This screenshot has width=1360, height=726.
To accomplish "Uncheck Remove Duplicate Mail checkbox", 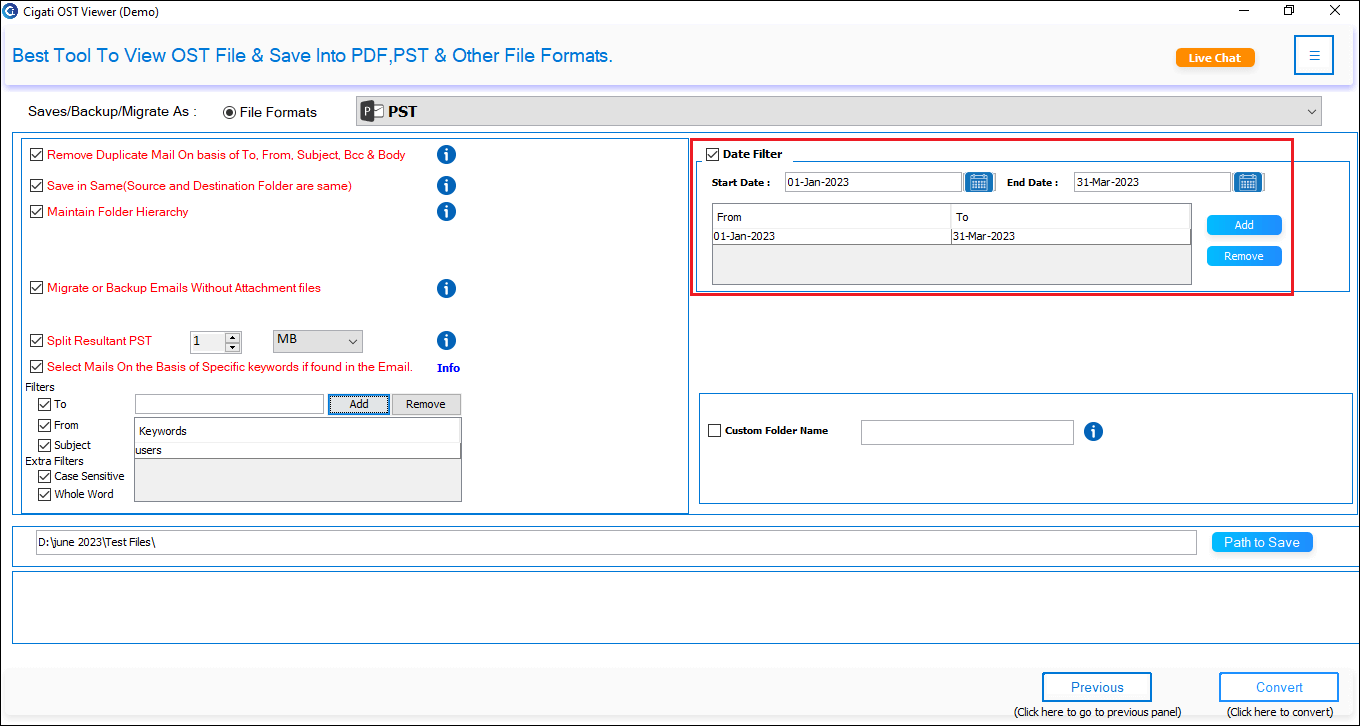I will click(37, 155).
